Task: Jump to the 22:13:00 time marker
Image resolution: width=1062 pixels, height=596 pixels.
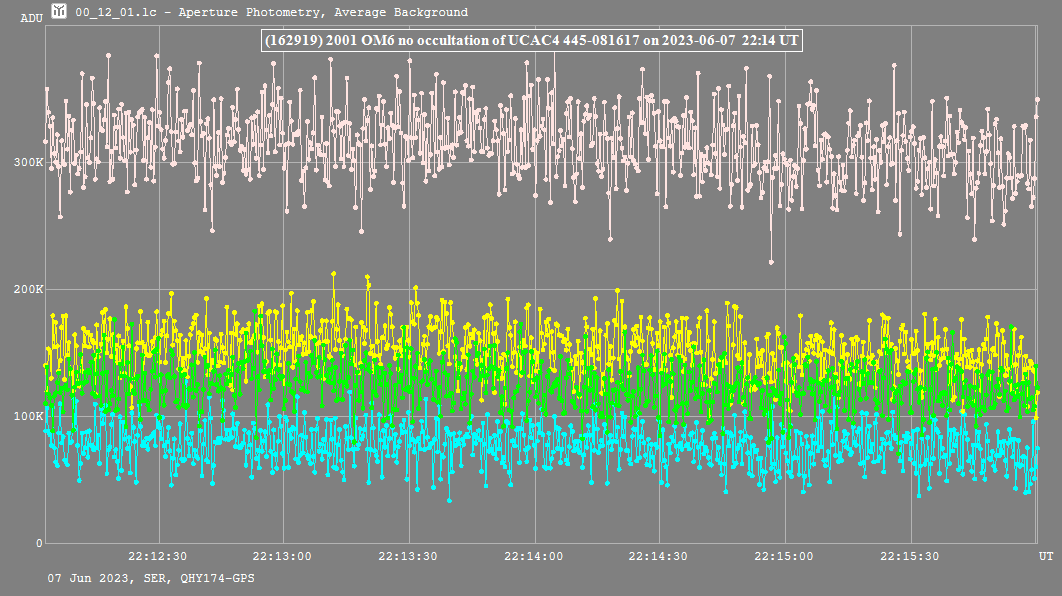Action: 283,556
